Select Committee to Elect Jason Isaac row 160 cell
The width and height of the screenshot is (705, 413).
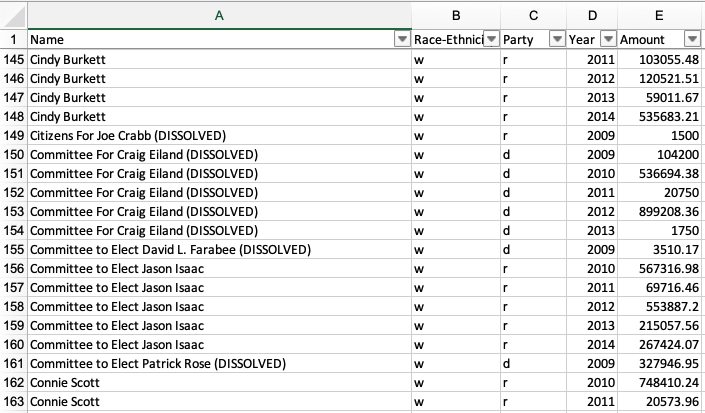click(219, 344)
